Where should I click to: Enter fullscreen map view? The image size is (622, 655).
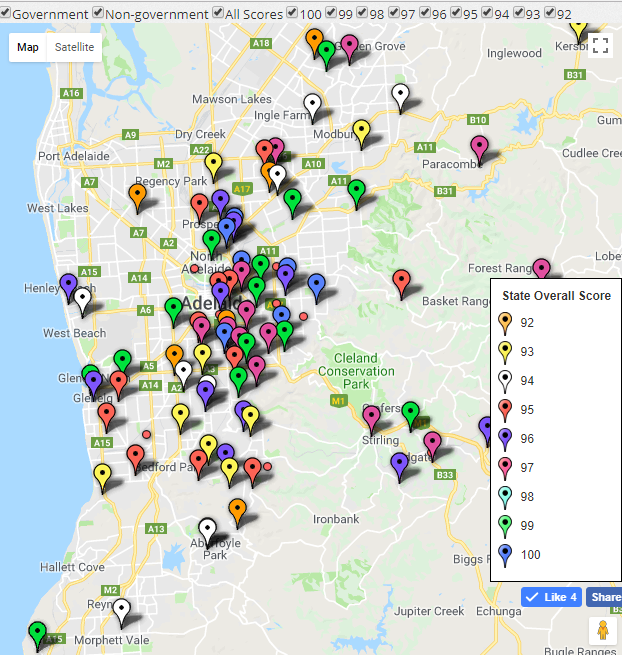click(600, 45)
